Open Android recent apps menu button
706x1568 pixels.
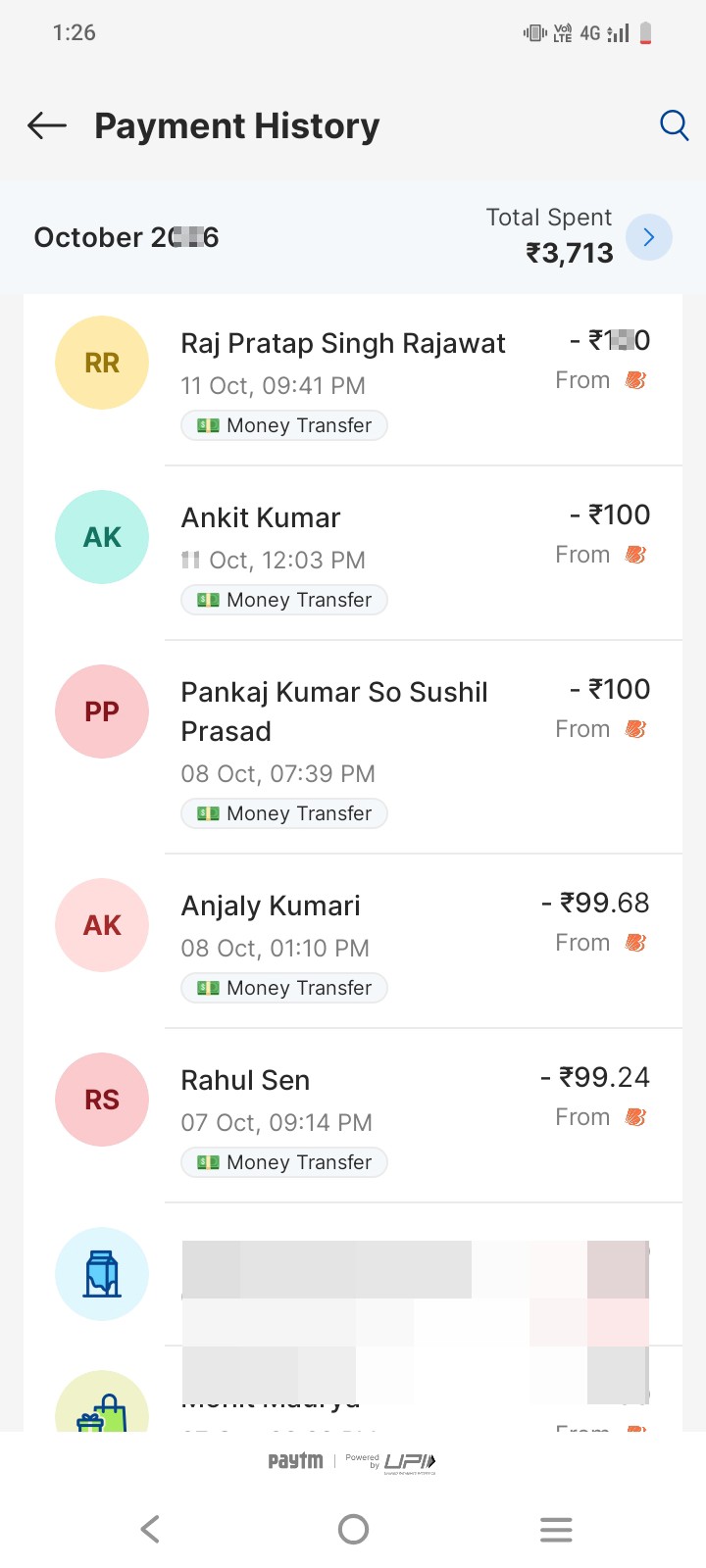pos(556,1529)
